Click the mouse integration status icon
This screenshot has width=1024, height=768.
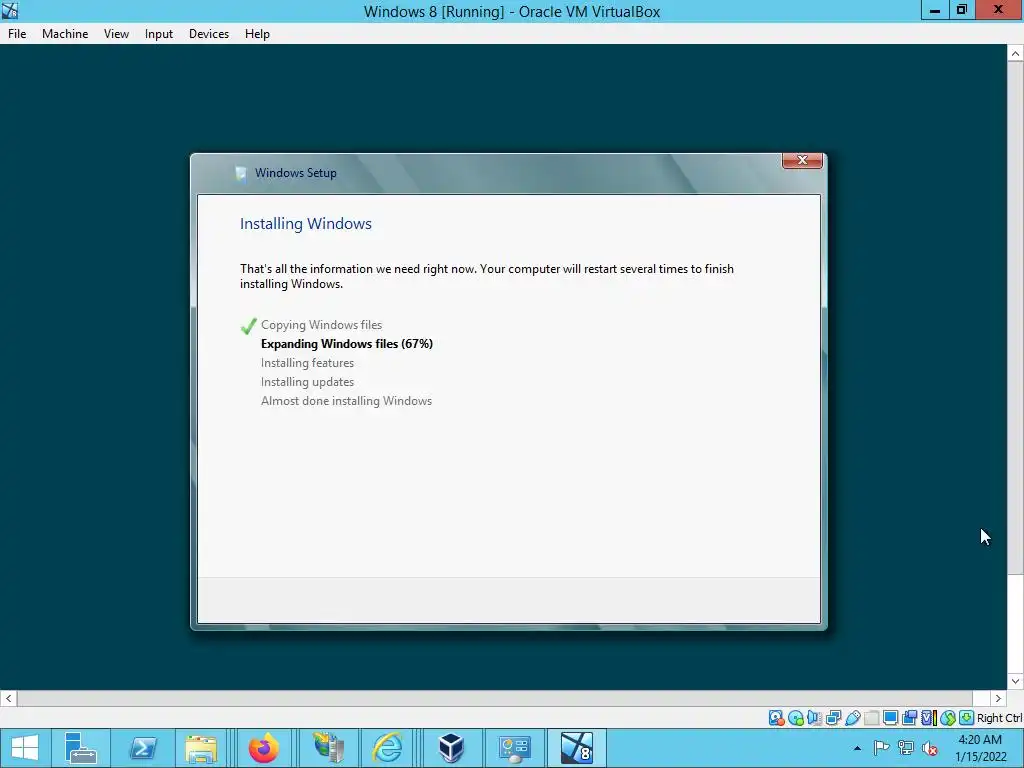(x=948, y=718)
